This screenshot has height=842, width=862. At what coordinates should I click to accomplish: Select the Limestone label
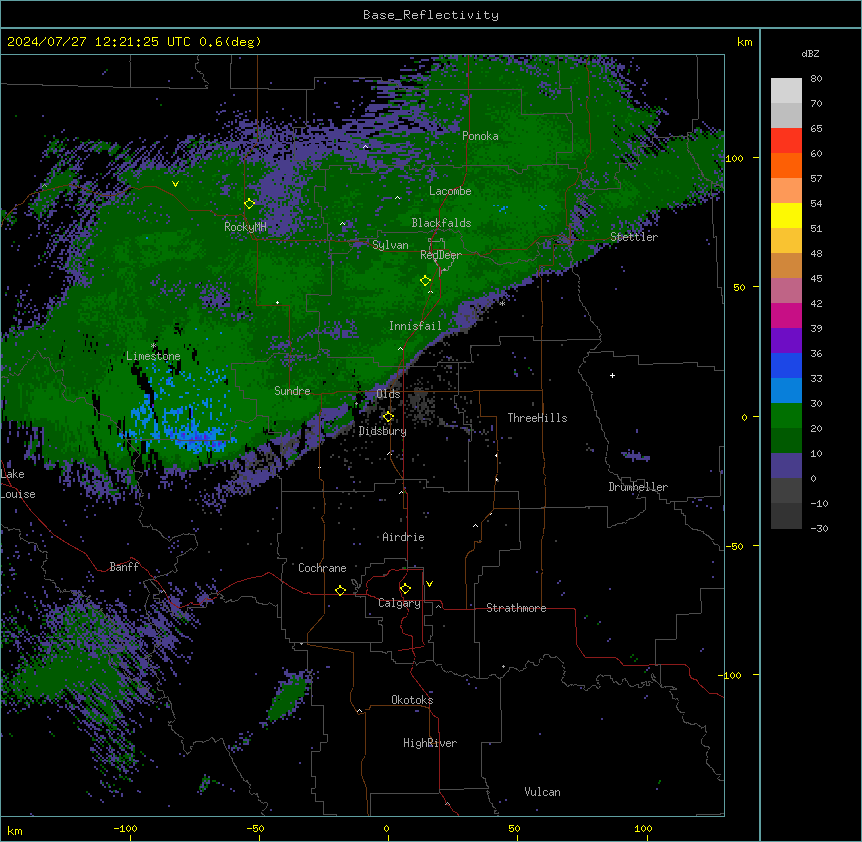click(x=153, y=356)
